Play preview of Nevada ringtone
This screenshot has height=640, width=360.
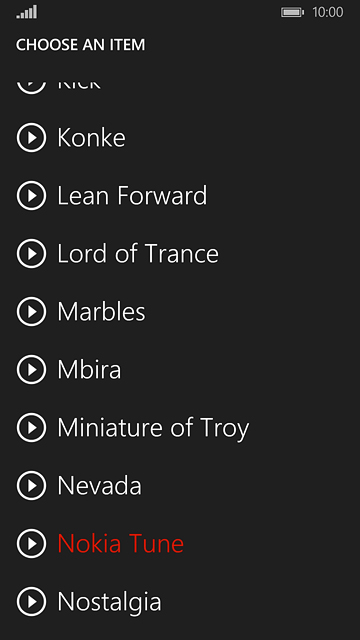click(x=31, y=485)
